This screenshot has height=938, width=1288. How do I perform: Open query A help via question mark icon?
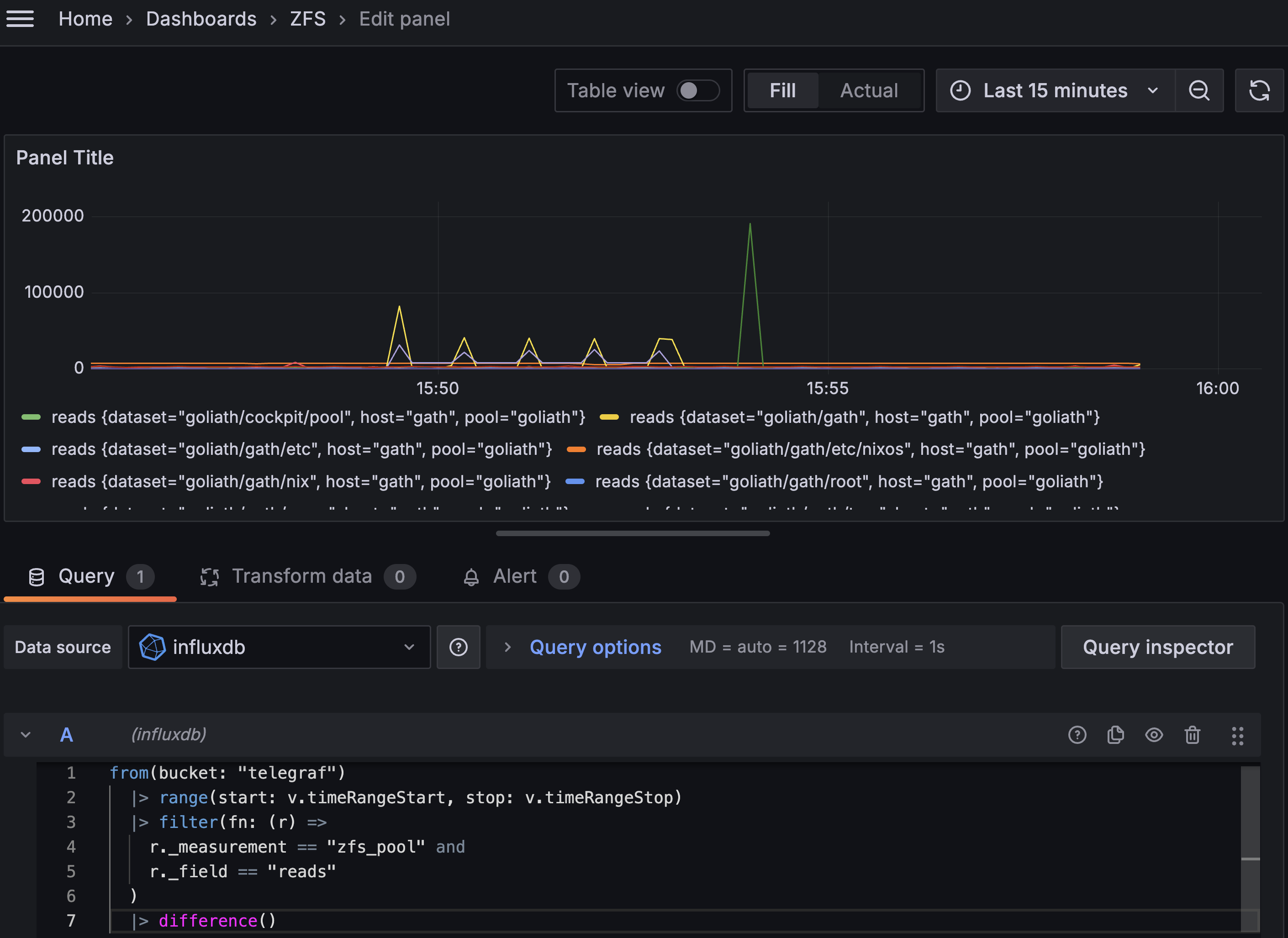(x=1077, y=735)
